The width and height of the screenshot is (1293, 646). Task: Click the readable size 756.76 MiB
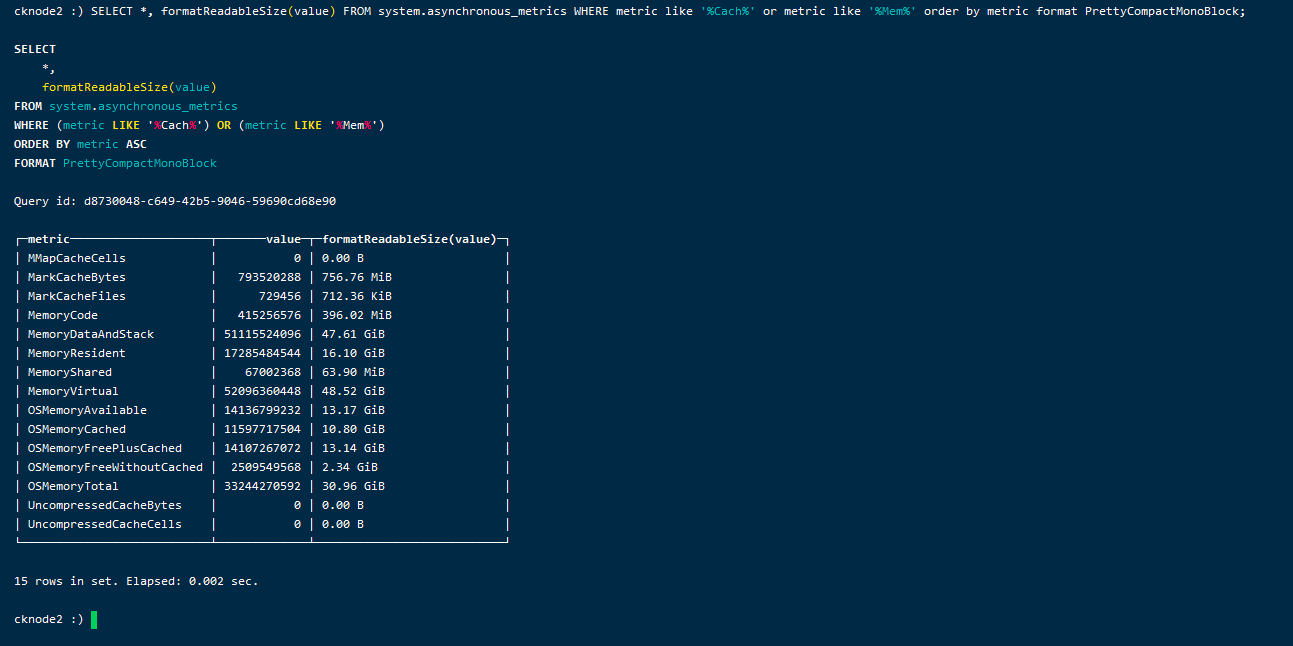[357, 277]
